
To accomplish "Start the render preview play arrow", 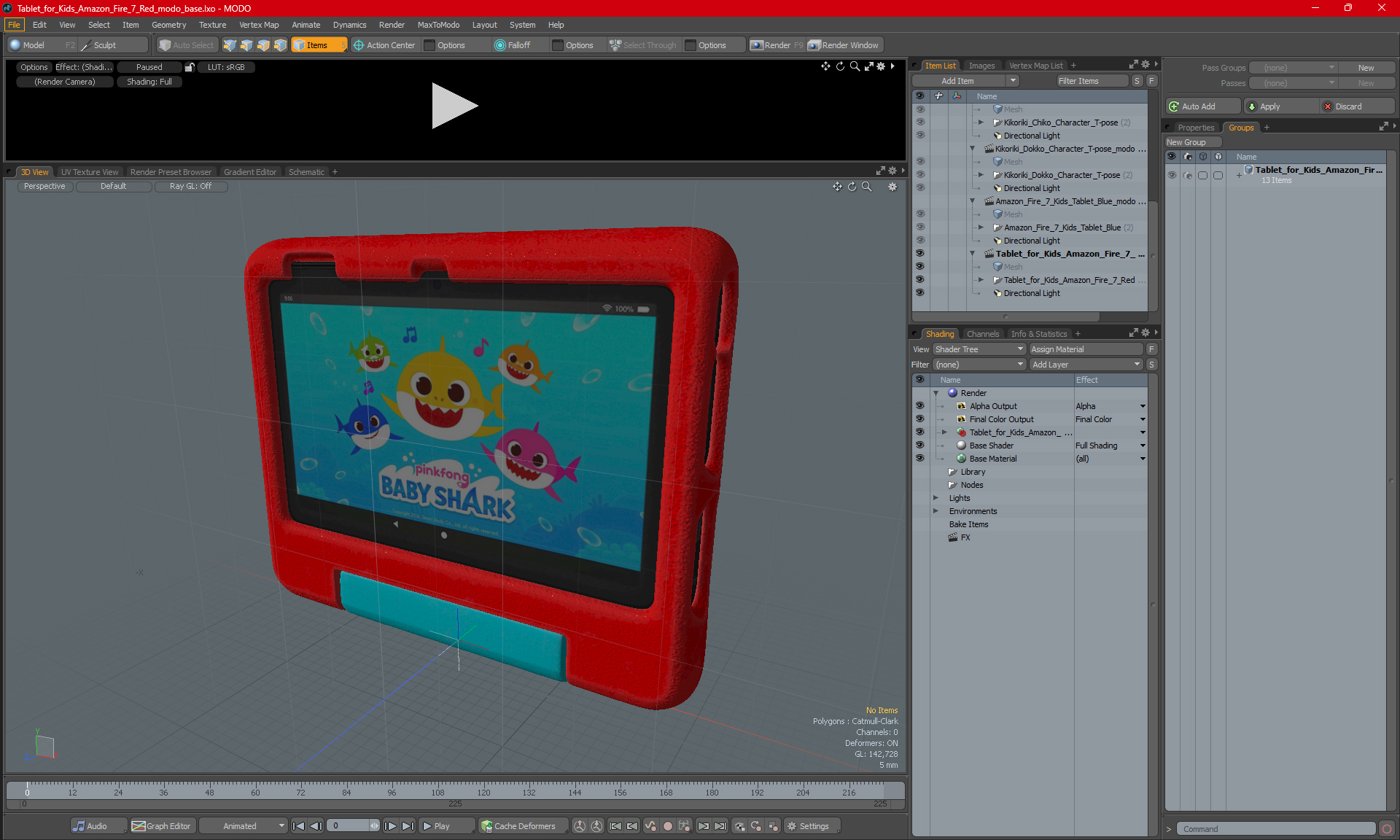I will coord(454,106).
